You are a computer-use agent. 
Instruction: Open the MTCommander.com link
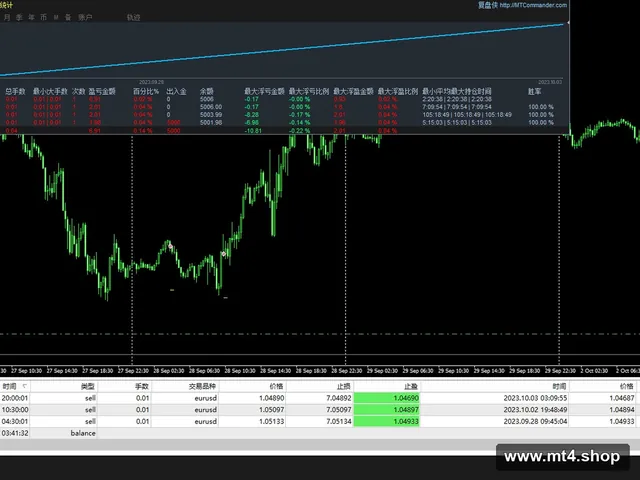tap(533, 5)
